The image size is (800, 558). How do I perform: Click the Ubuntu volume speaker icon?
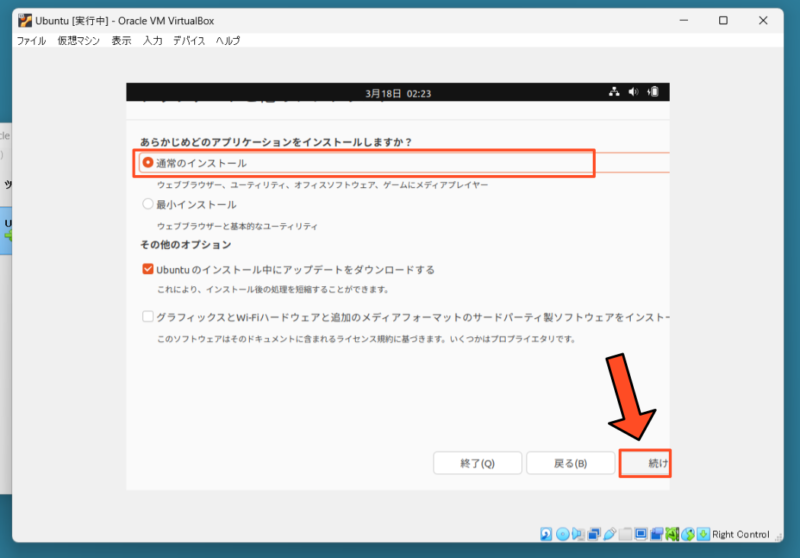633,92
